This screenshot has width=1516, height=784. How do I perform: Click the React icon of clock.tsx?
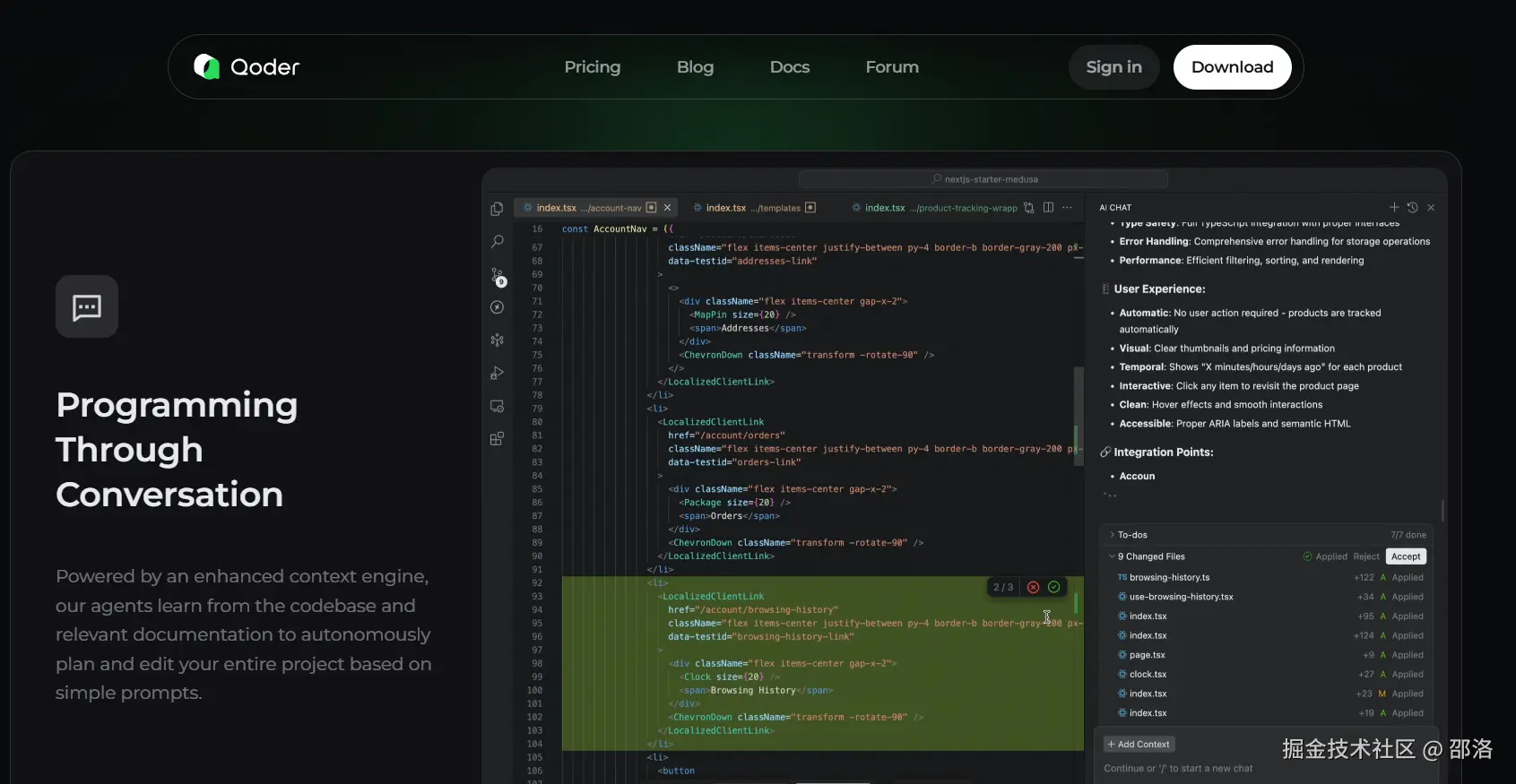(x=1122, y=675)
